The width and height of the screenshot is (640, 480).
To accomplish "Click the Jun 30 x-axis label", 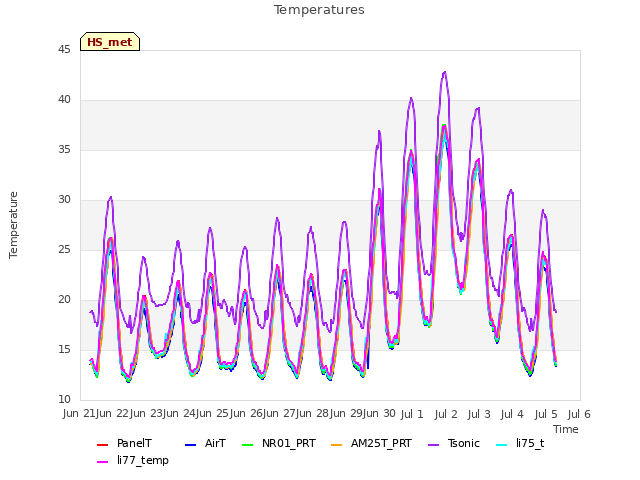I will point(379,414).
